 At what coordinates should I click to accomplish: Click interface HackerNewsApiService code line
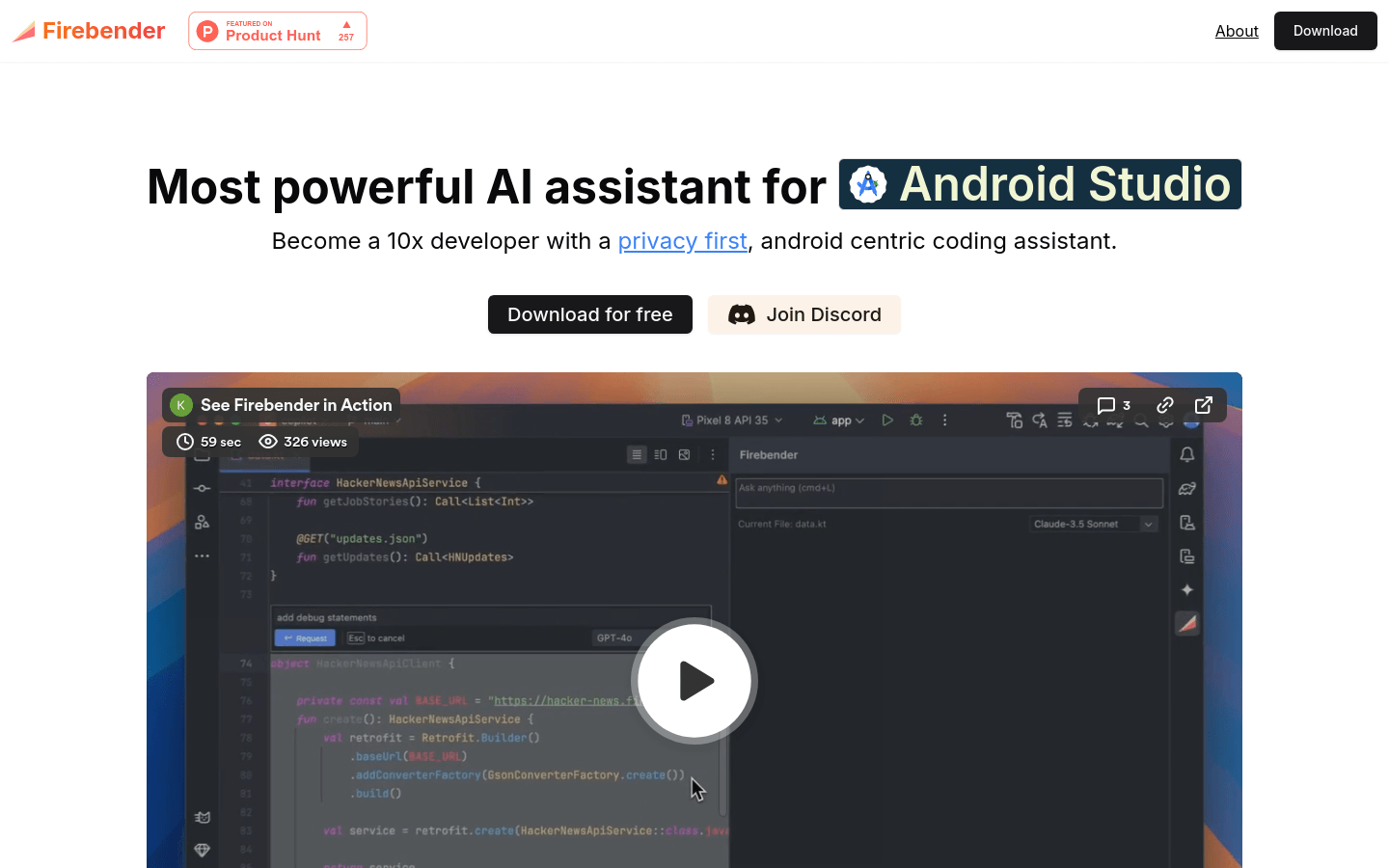[375, 483]
